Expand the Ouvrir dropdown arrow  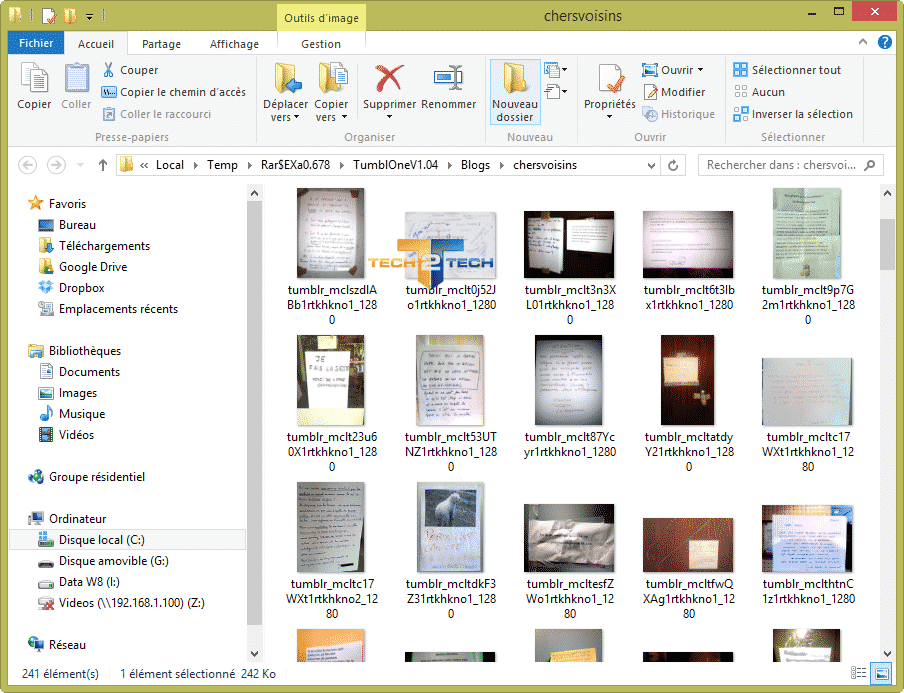(x=700, y=70)
